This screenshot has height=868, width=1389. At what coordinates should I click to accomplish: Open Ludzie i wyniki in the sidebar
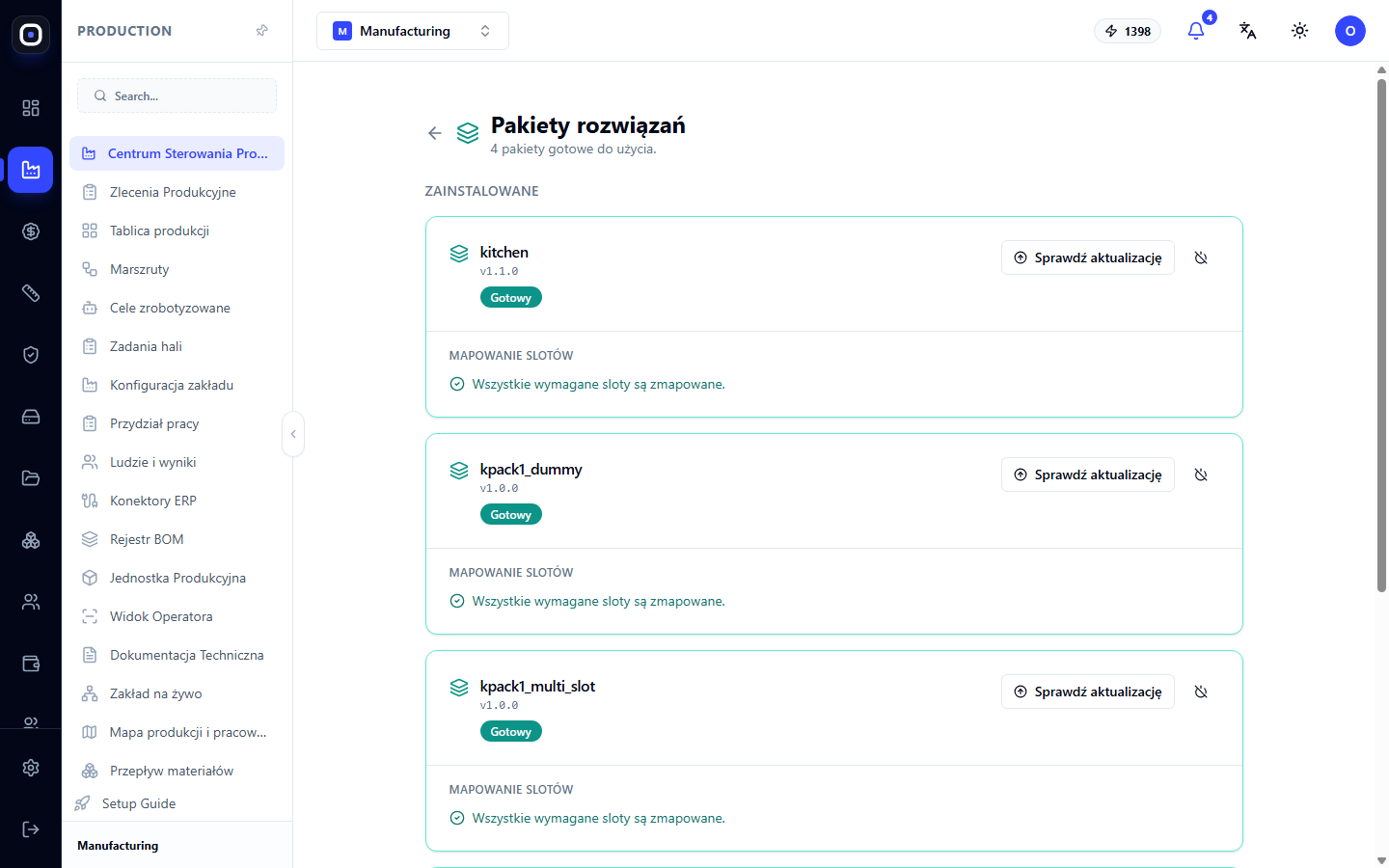click(x=177, y=462)
